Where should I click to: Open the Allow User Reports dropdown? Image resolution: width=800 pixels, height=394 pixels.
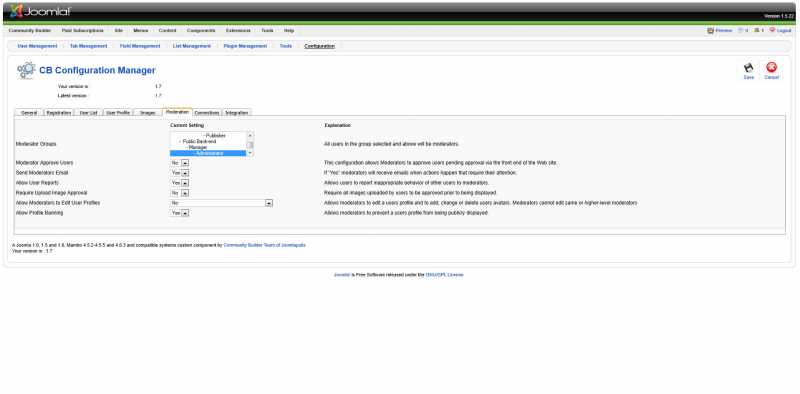coord(180,183)
